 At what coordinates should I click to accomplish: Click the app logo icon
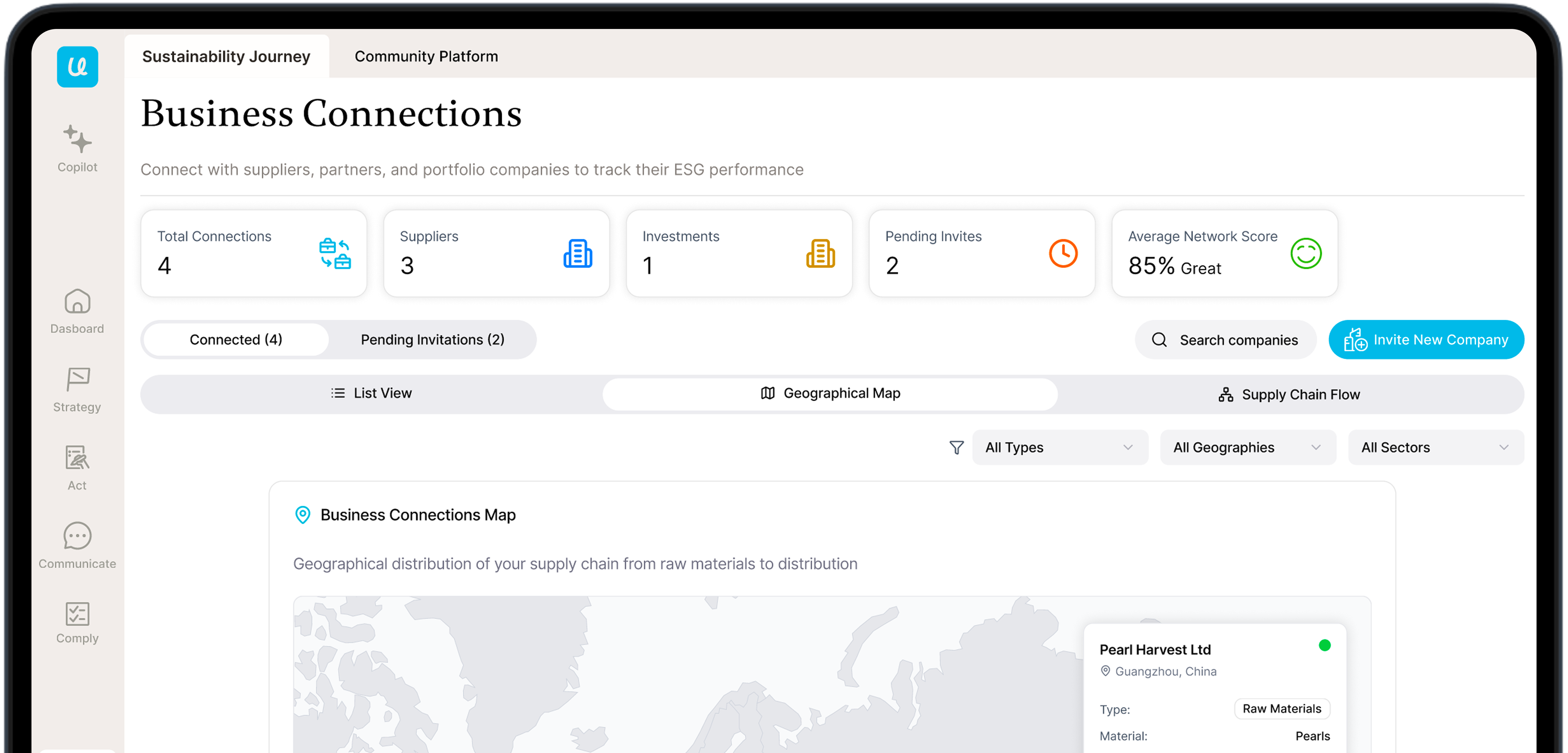tap(77, 67)
